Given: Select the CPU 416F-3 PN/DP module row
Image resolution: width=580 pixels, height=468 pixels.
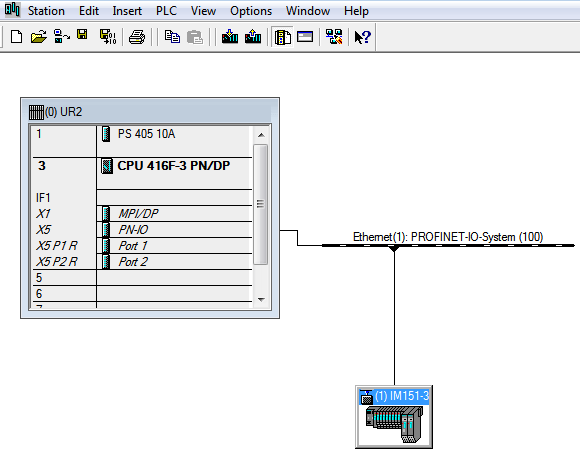Looking at the screenshot, I should click(142, 174).
